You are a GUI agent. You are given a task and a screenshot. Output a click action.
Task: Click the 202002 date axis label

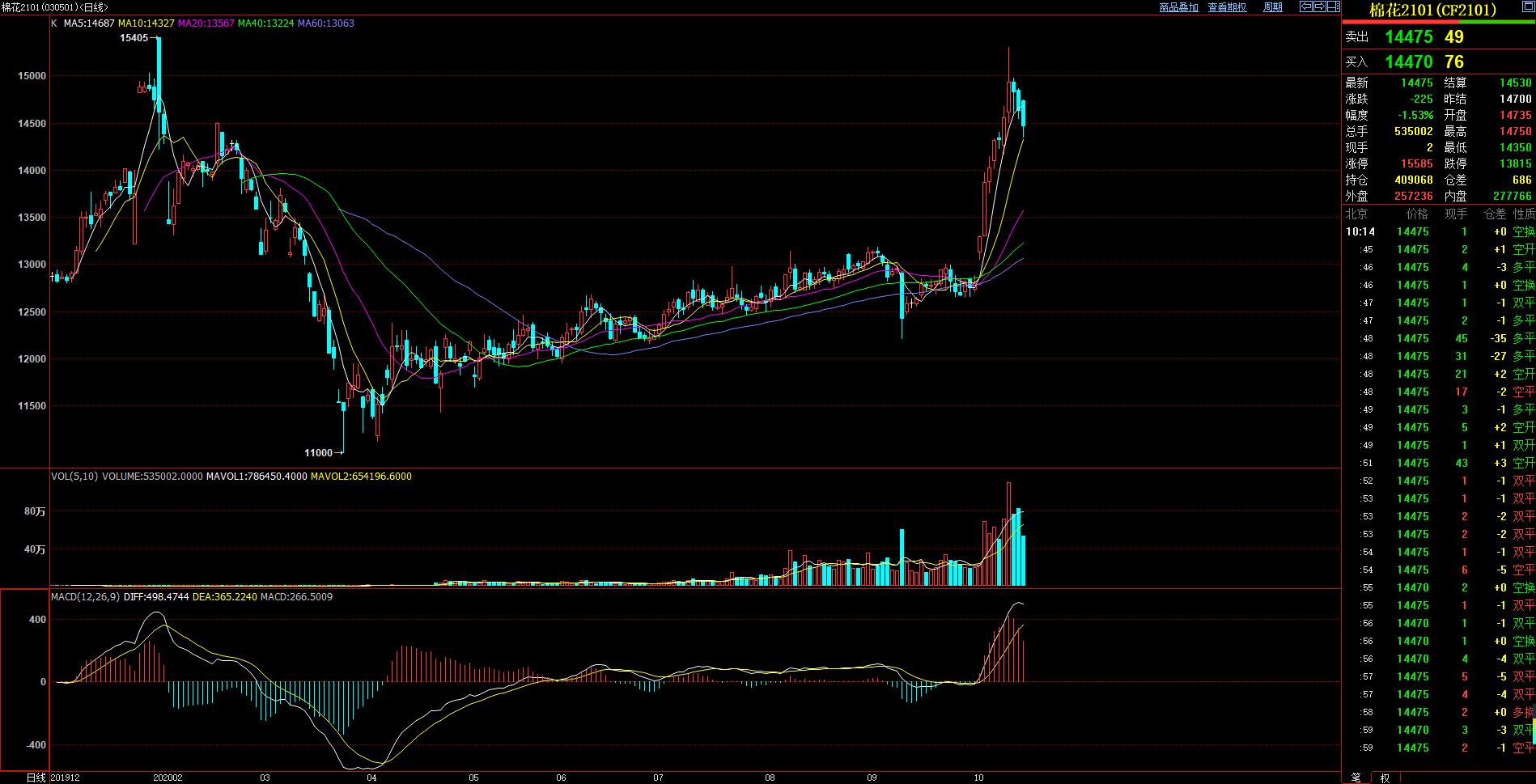click(x=168, y=778)
